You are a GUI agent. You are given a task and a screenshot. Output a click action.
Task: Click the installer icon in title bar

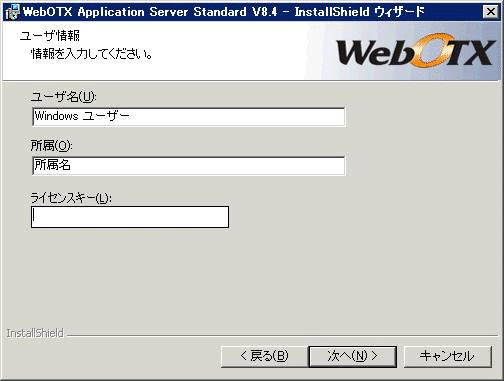tap(13, 12)
